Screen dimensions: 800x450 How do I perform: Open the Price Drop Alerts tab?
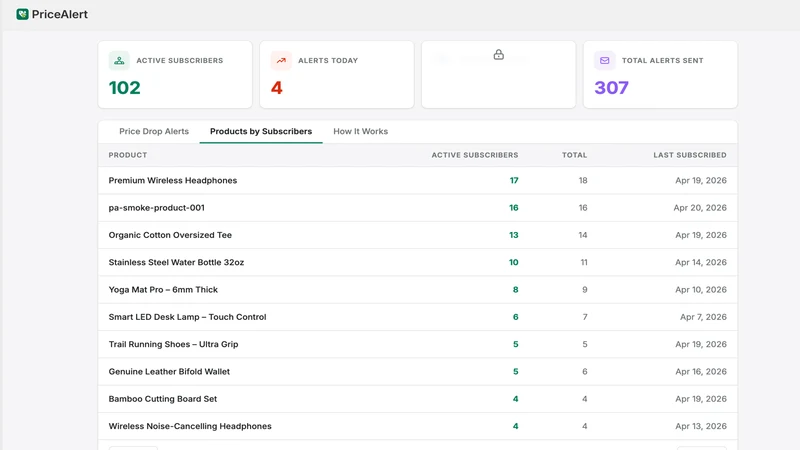[154, 132]
